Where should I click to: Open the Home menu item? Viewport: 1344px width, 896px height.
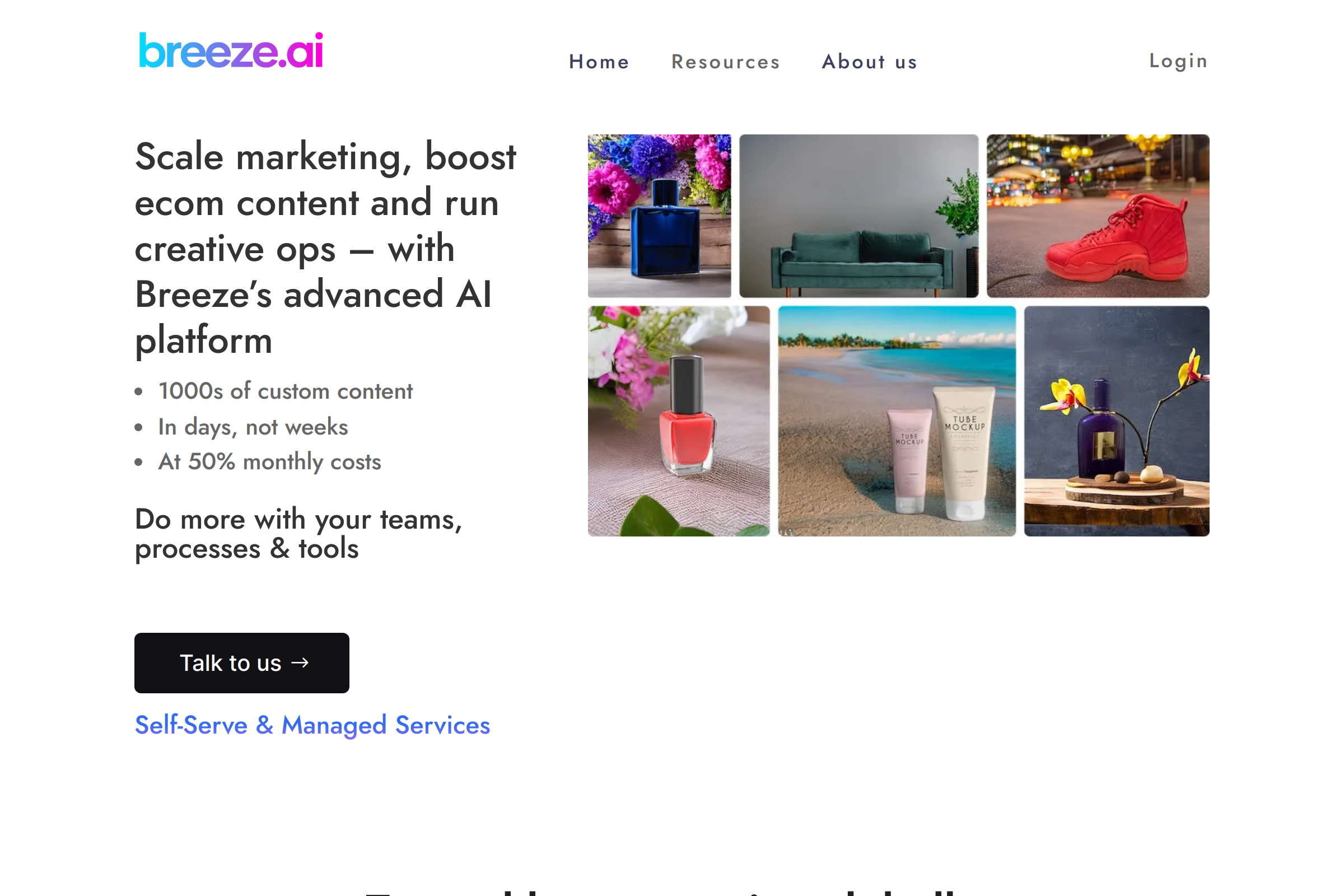(x=599, y=62)
